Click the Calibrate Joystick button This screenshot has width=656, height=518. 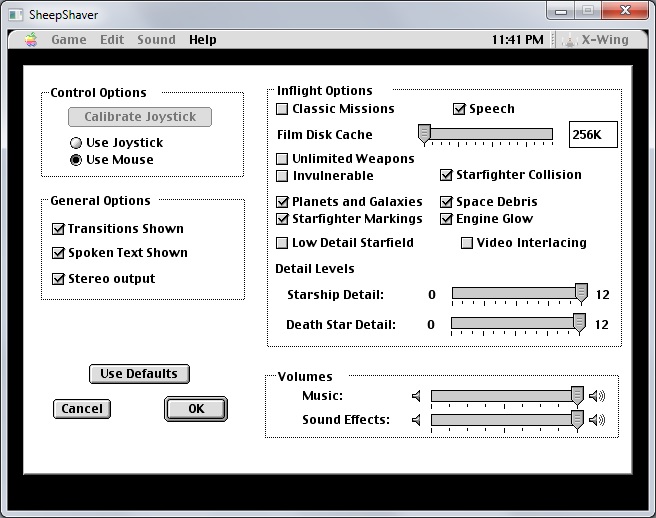pyautogui.click(x=140, y=117)
